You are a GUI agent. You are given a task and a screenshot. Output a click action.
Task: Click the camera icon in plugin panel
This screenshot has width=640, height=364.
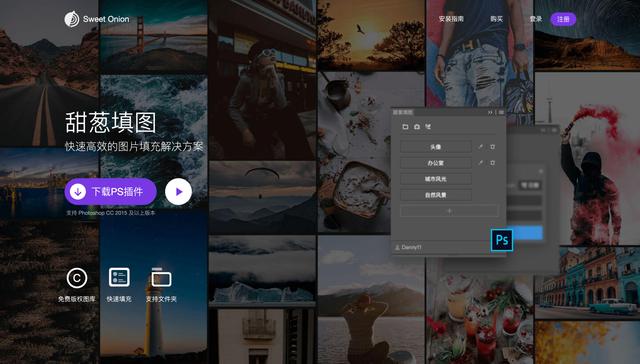coord(417,127)
